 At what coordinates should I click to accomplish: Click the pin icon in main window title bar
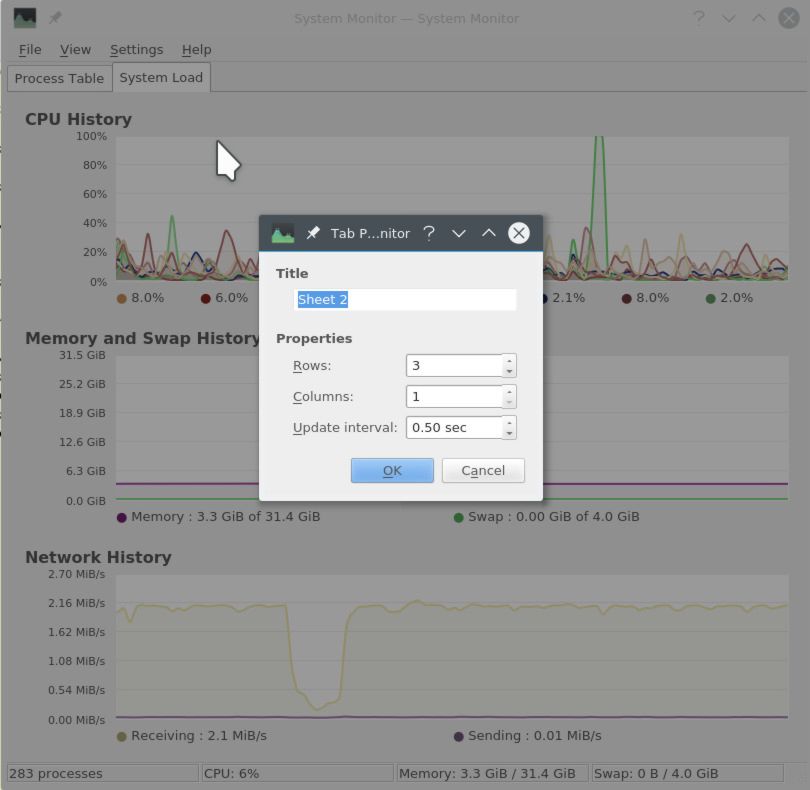(55, 18)
